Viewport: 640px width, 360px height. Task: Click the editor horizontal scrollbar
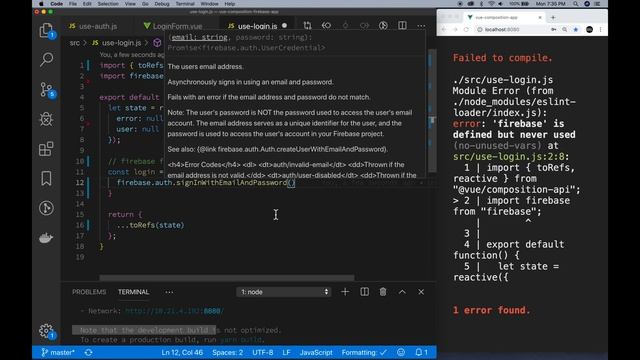point(227,278)
